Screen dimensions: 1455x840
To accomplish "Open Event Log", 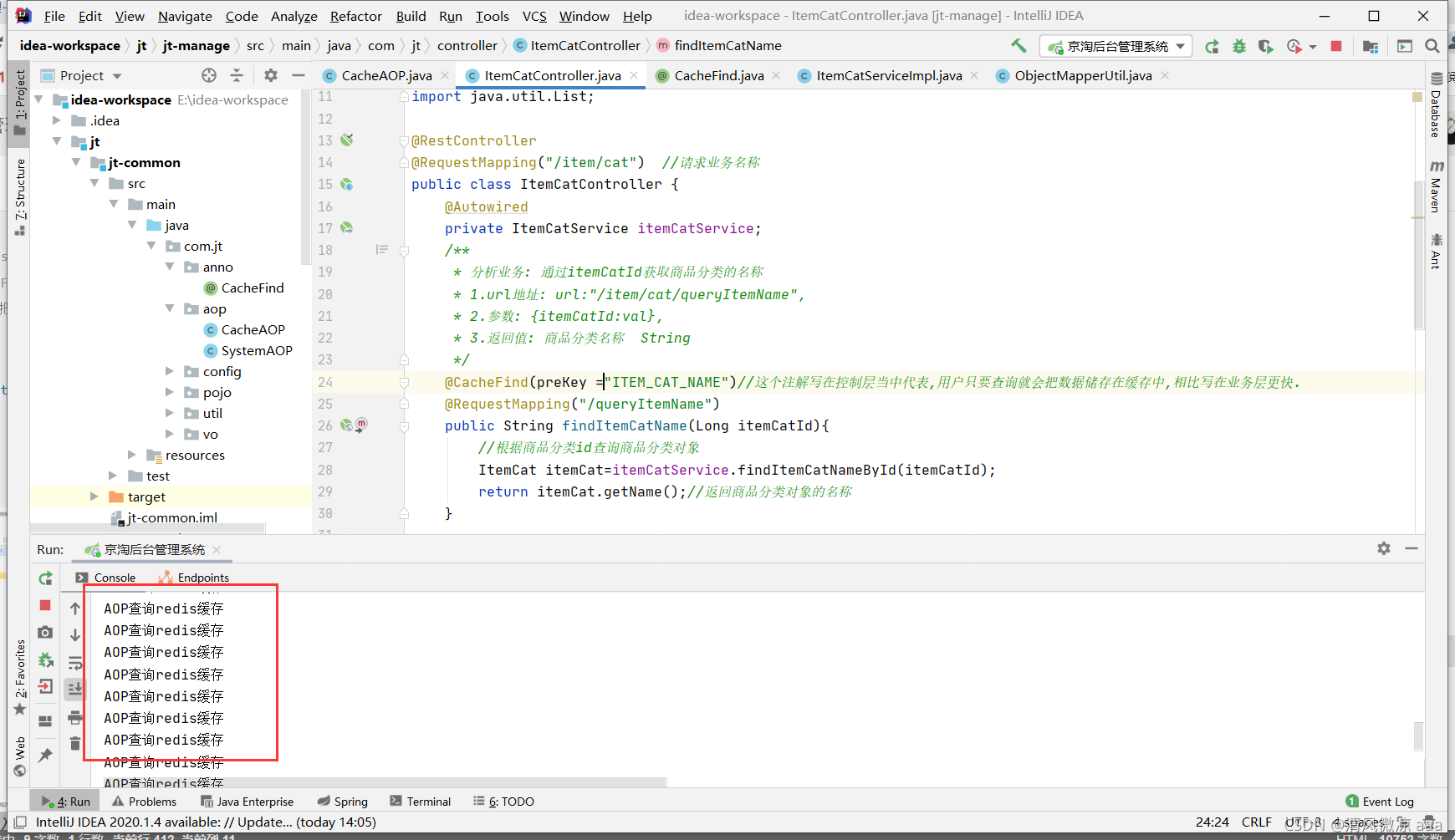I will coord(1380,802).
